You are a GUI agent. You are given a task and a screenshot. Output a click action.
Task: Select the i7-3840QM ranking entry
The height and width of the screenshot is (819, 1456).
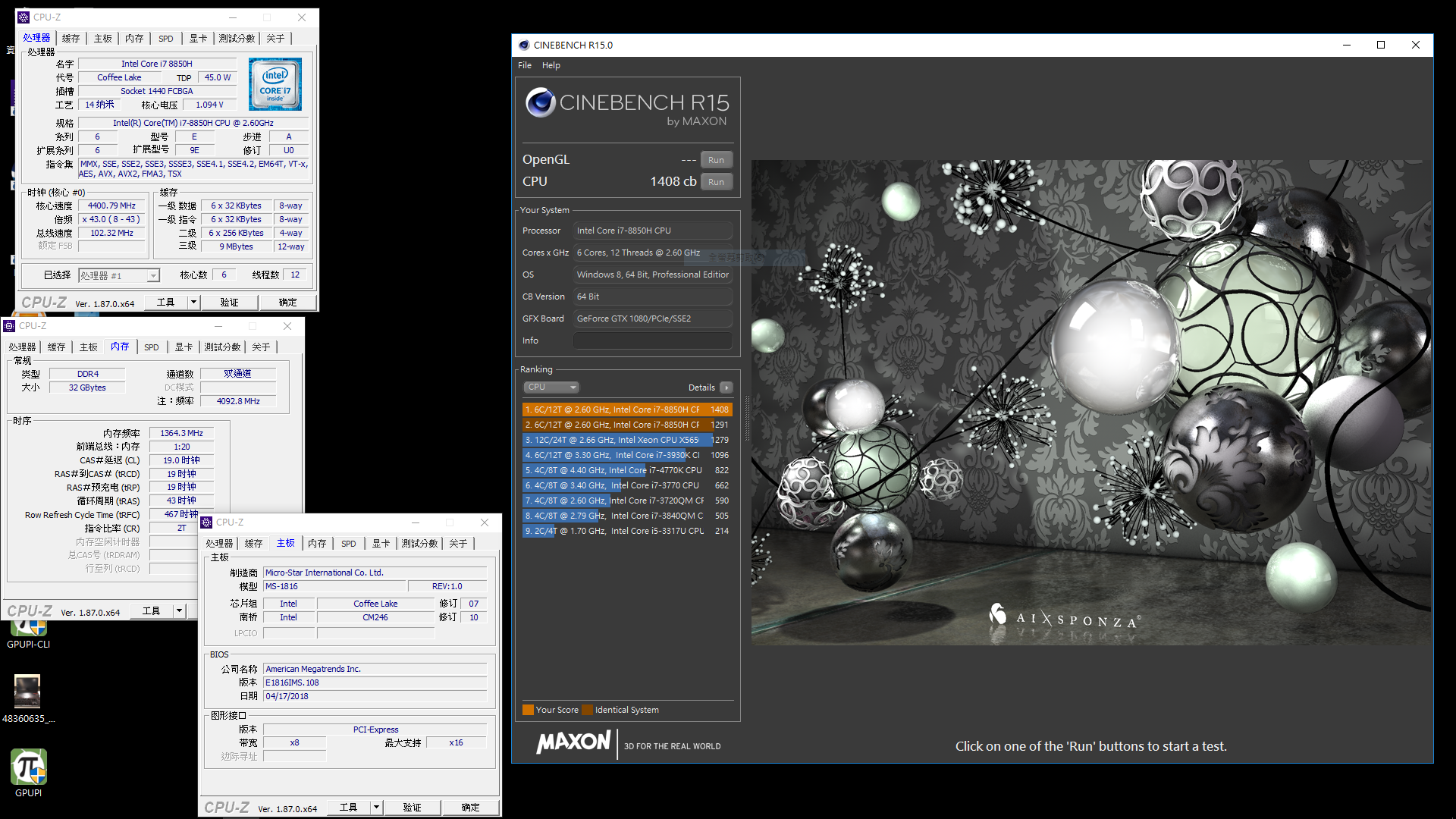pos(627,516)
